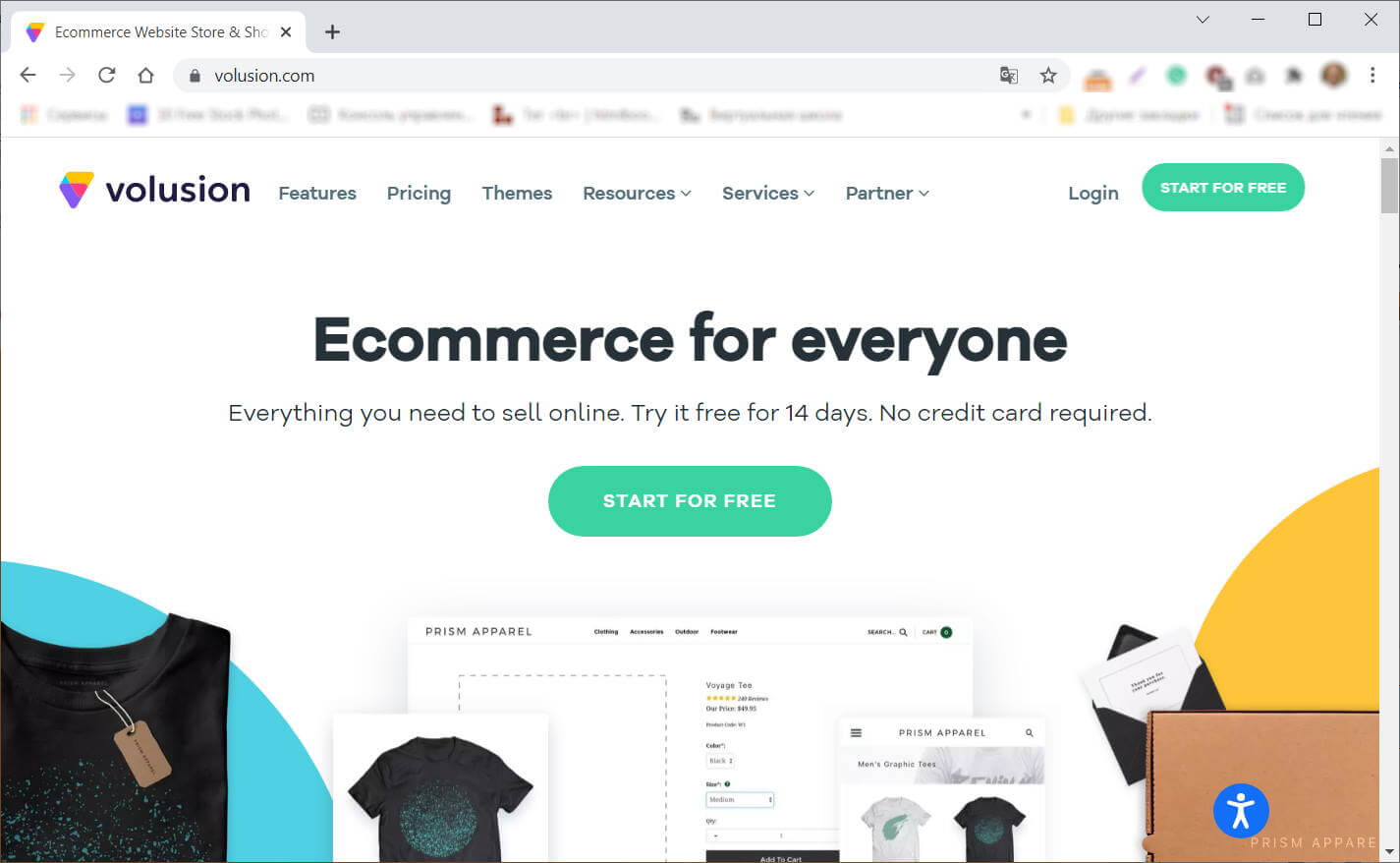This screenshot has width=1400, height=863.
Task: Click the Volusion logo in the header
Action: 154,190
